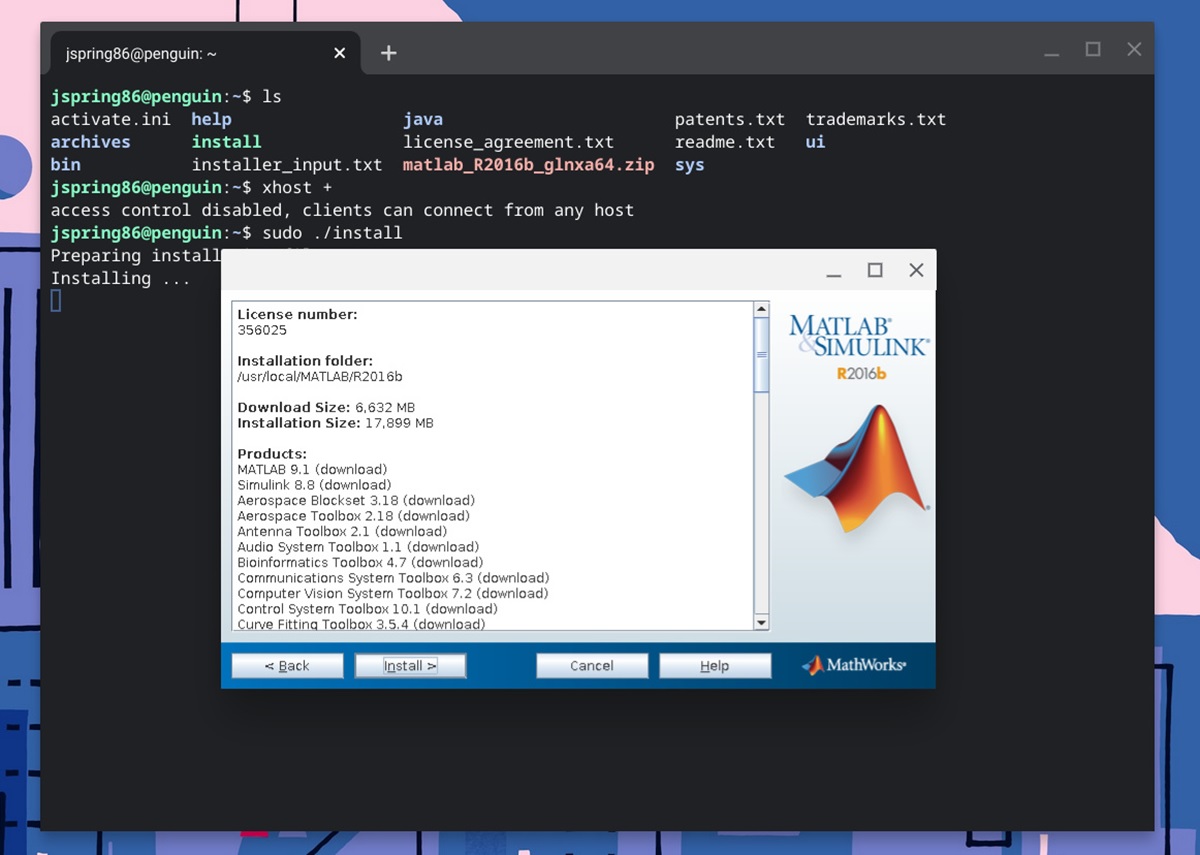Viewport: 1200px width, 855px height.
Task: Open a new terminal tab
Action: point(389,53)
